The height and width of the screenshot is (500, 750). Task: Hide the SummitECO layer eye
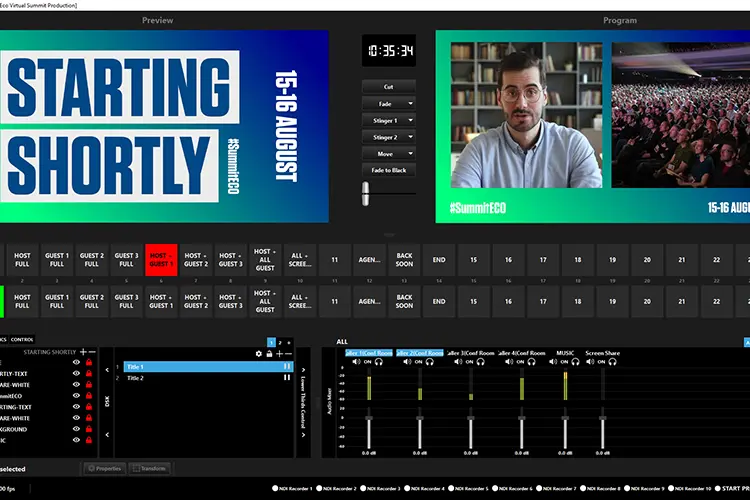point(76,395)
